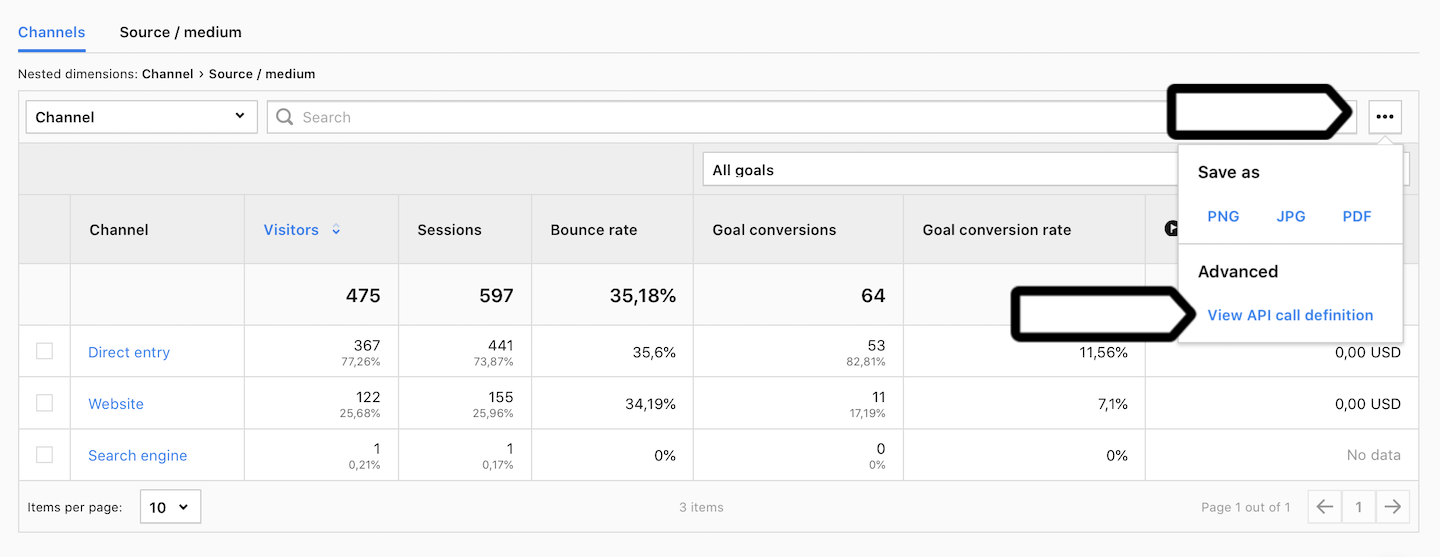Open the Channel dimension dropdown
This screenshot has width=1440, height=557.
(141, 117)
